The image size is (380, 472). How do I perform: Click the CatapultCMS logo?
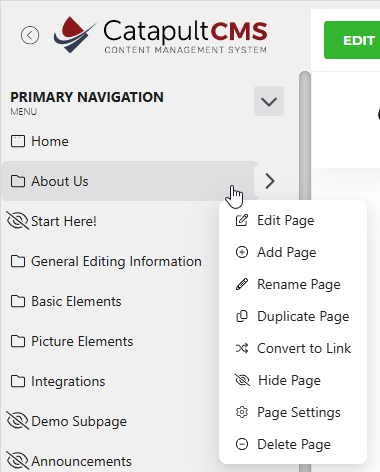point(160,35)
